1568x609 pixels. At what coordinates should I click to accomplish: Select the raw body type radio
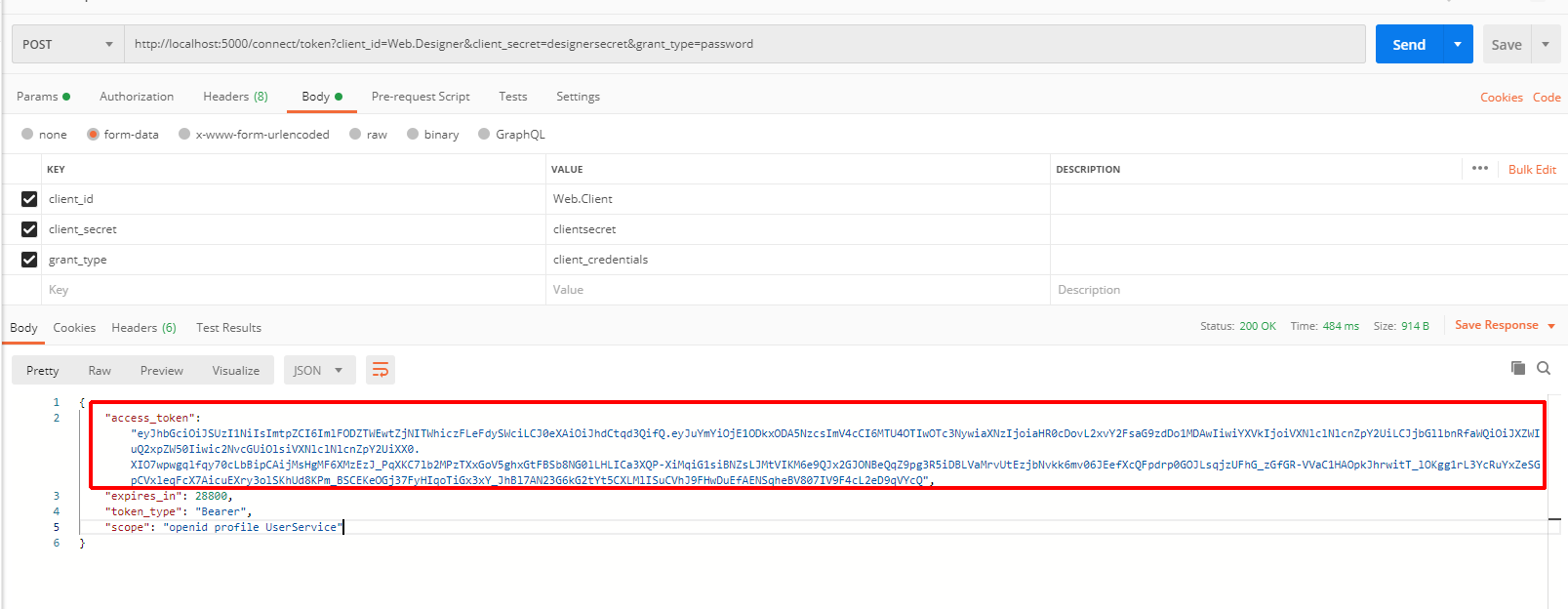(x=355, y=134)
